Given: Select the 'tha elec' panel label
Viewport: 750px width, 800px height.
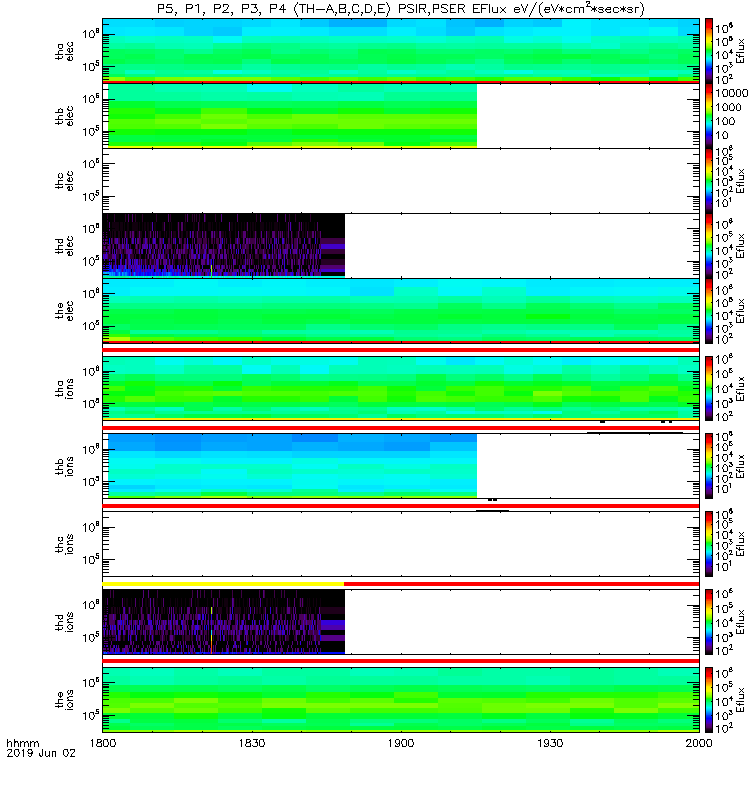Looking at the screenshot, I should coord(65,51).
